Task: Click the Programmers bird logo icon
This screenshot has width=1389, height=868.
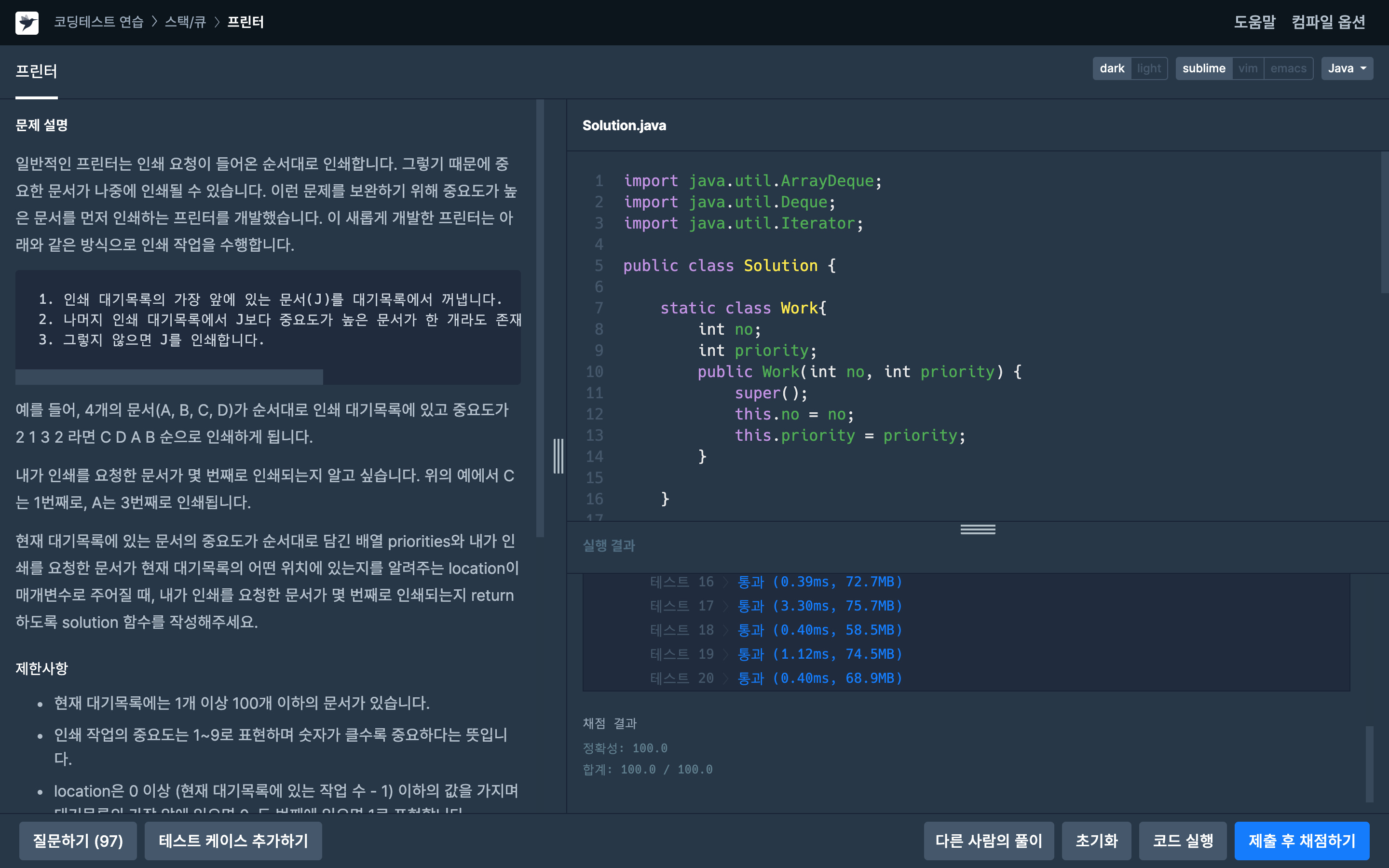Action: (x=27, y=22)
